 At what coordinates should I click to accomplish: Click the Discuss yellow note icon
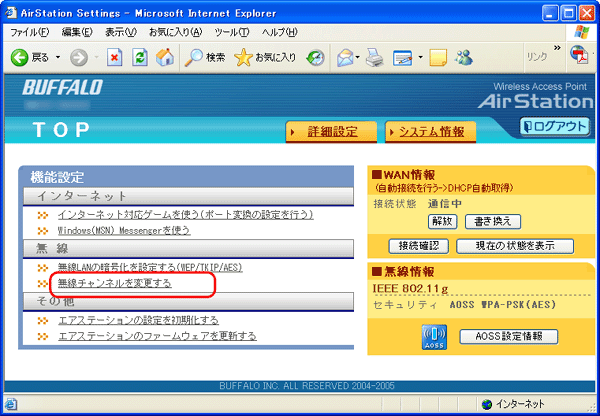coord(438,58)
